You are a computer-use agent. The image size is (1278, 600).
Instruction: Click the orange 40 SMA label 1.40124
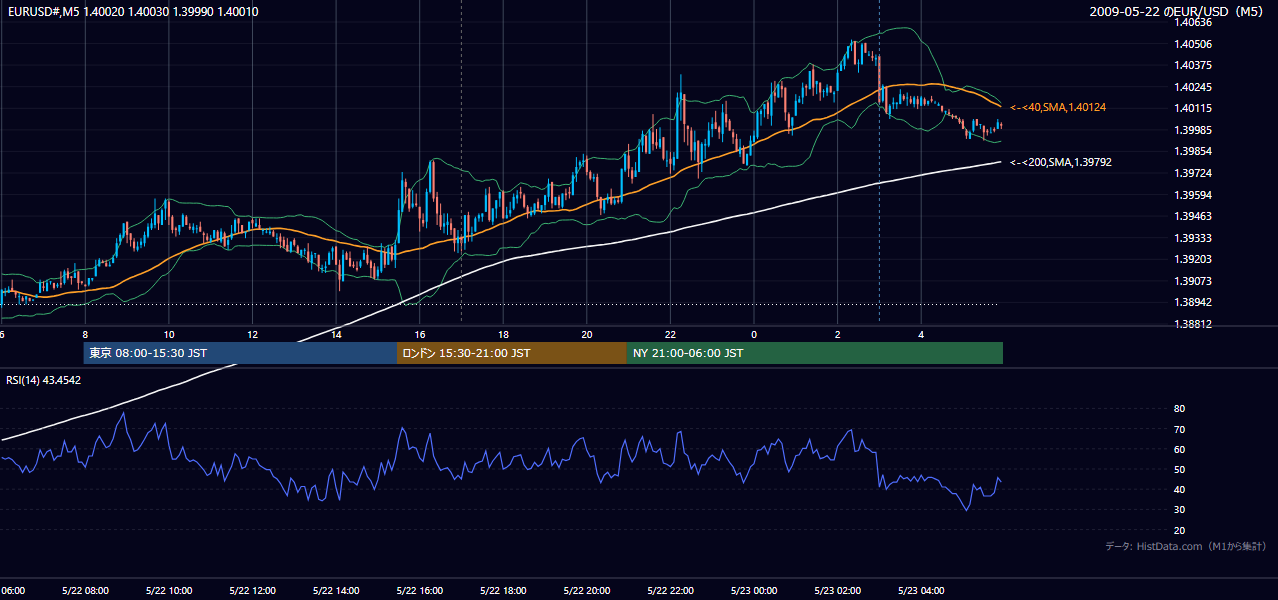1058,107
